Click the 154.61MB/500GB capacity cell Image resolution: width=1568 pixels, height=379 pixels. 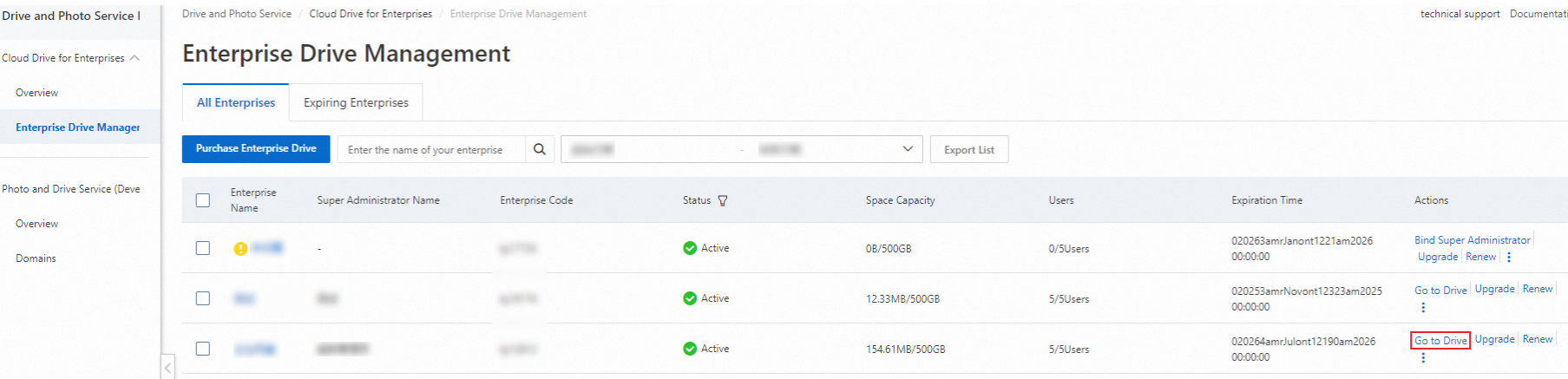905,350
